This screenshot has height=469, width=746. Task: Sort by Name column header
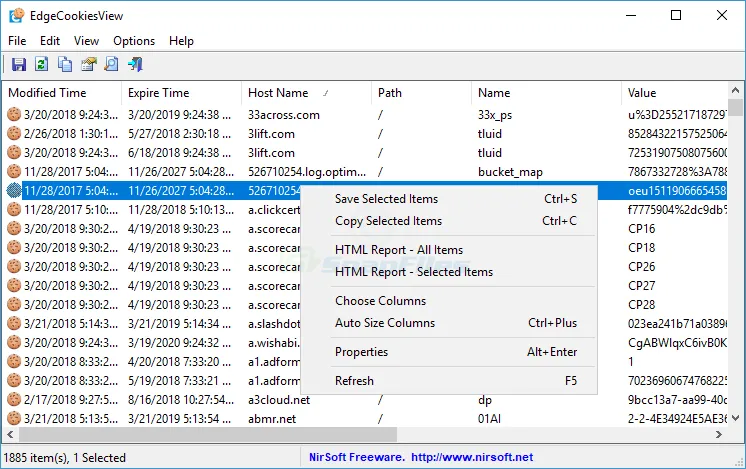[546, 93]
